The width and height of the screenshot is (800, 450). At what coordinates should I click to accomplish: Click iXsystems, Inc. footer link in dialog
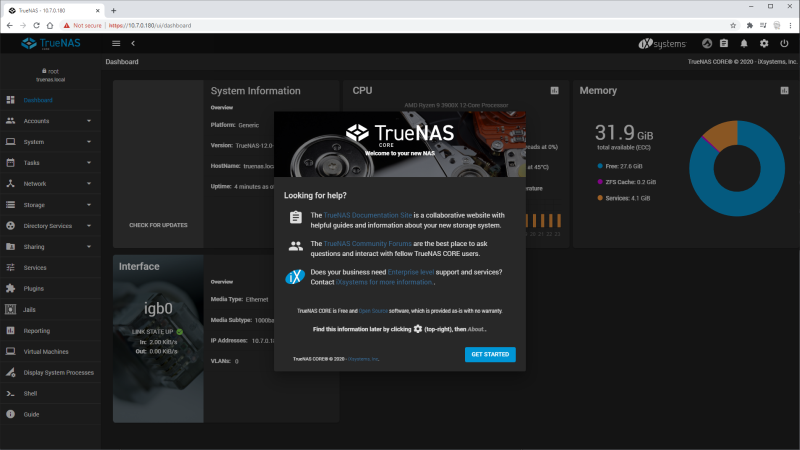pos(363,359)
